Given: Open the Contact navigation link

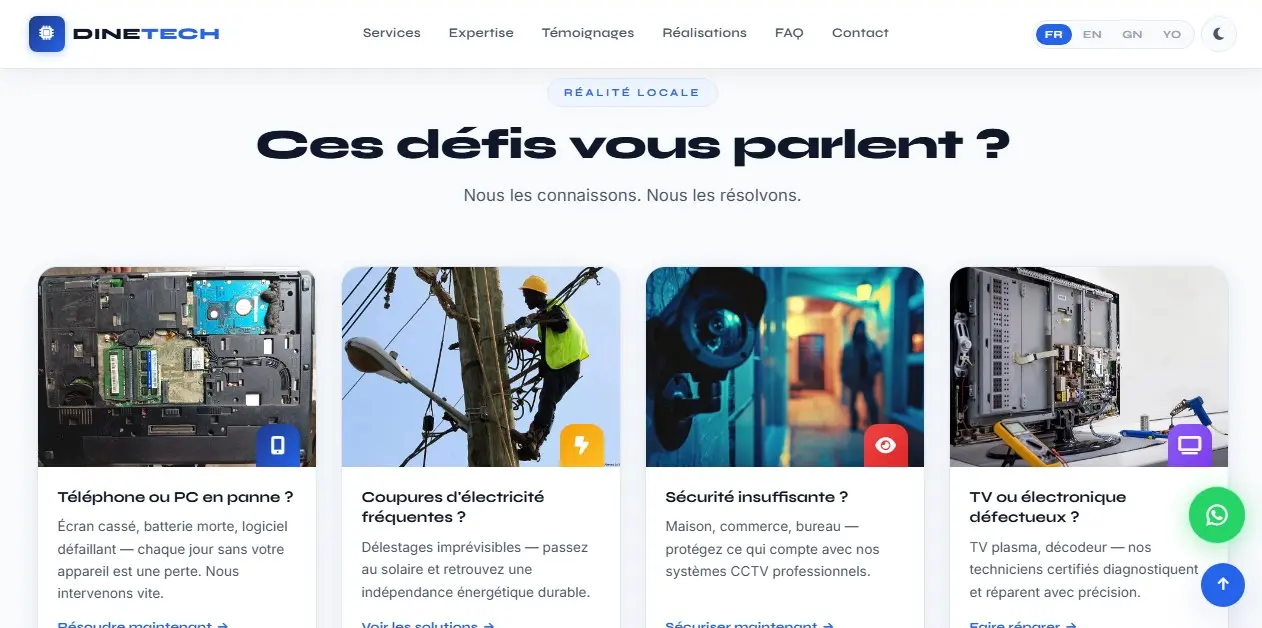Looking at the screenshot, I should [x=860, y=33].
